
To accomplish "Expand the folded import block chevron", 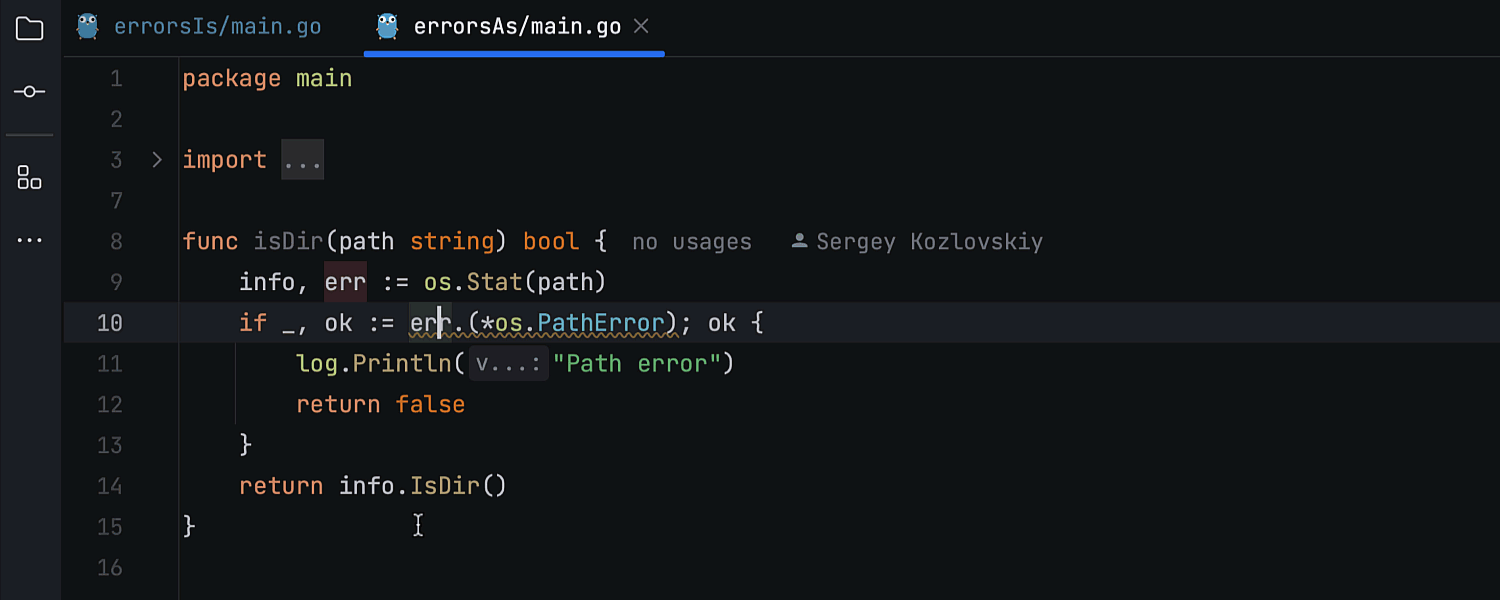I will (x=156, y=160).
